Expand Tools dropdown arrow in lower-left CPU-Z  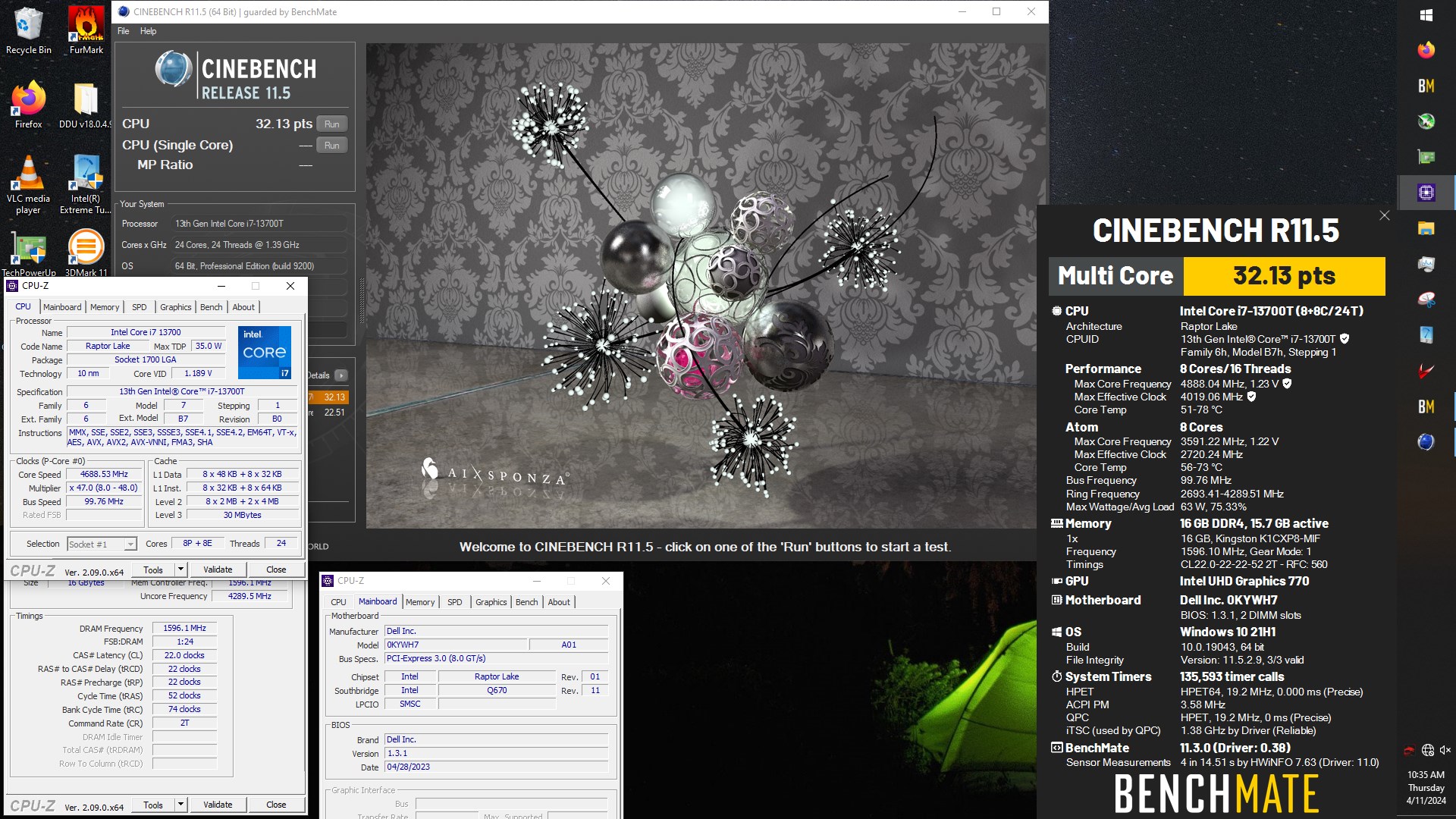[180, 804]
